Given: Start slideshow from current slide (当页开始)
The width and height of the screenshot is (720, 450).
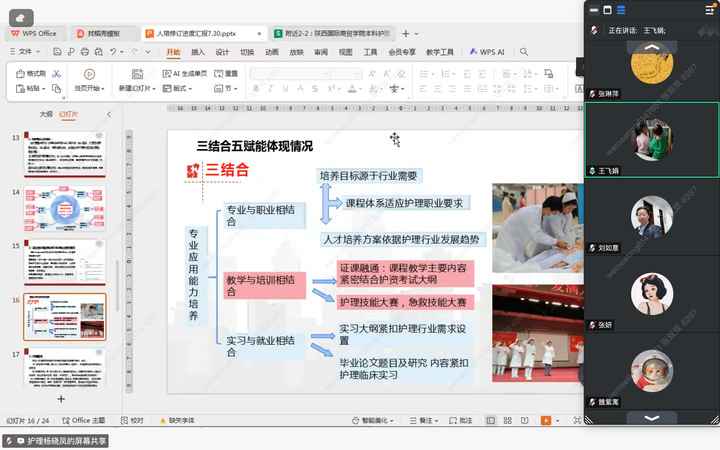Looking at the screenshot, I should (x=89, y=80).
